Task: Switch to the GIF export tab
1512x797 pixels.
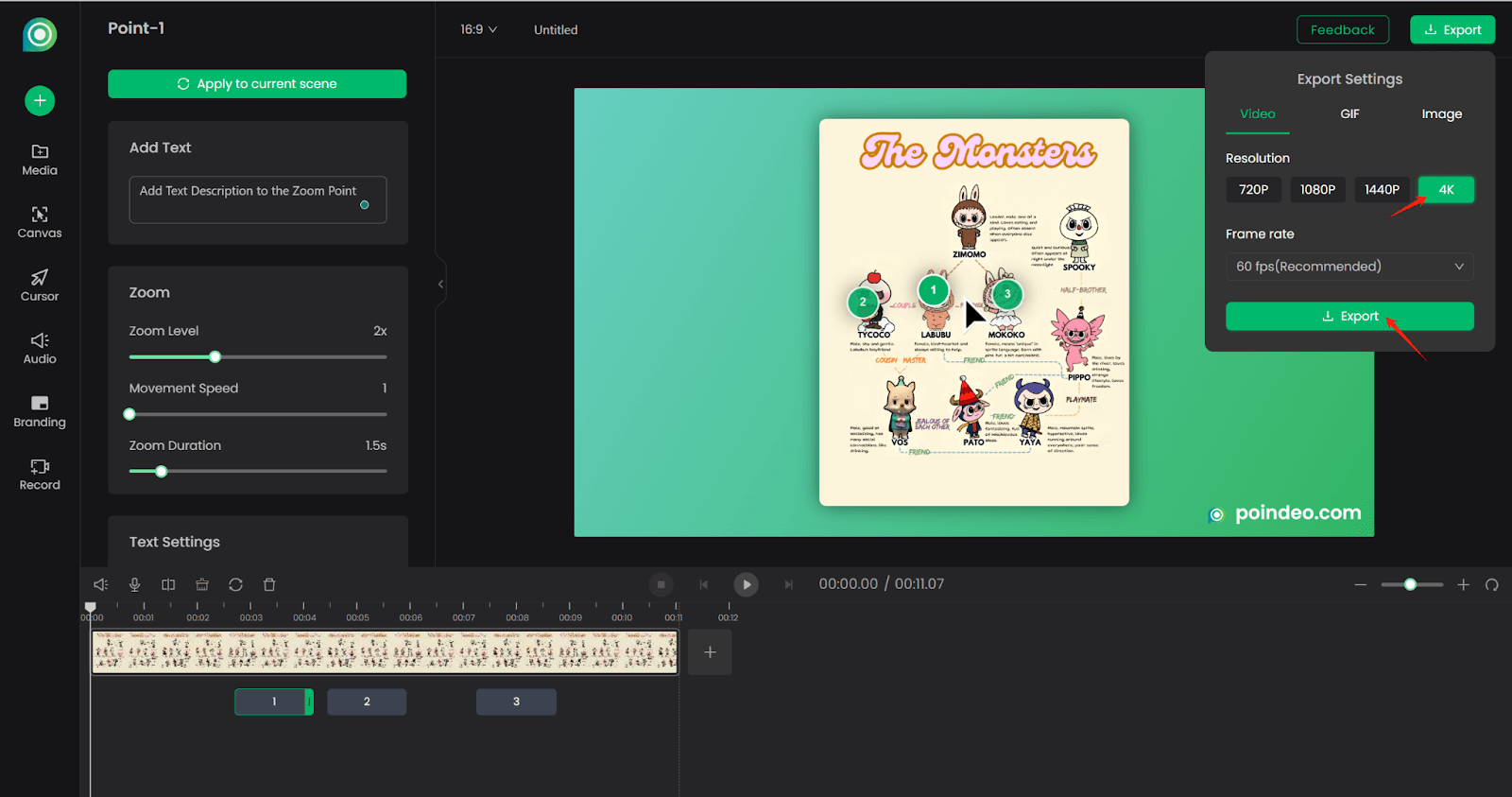Action: [1349, 113]
